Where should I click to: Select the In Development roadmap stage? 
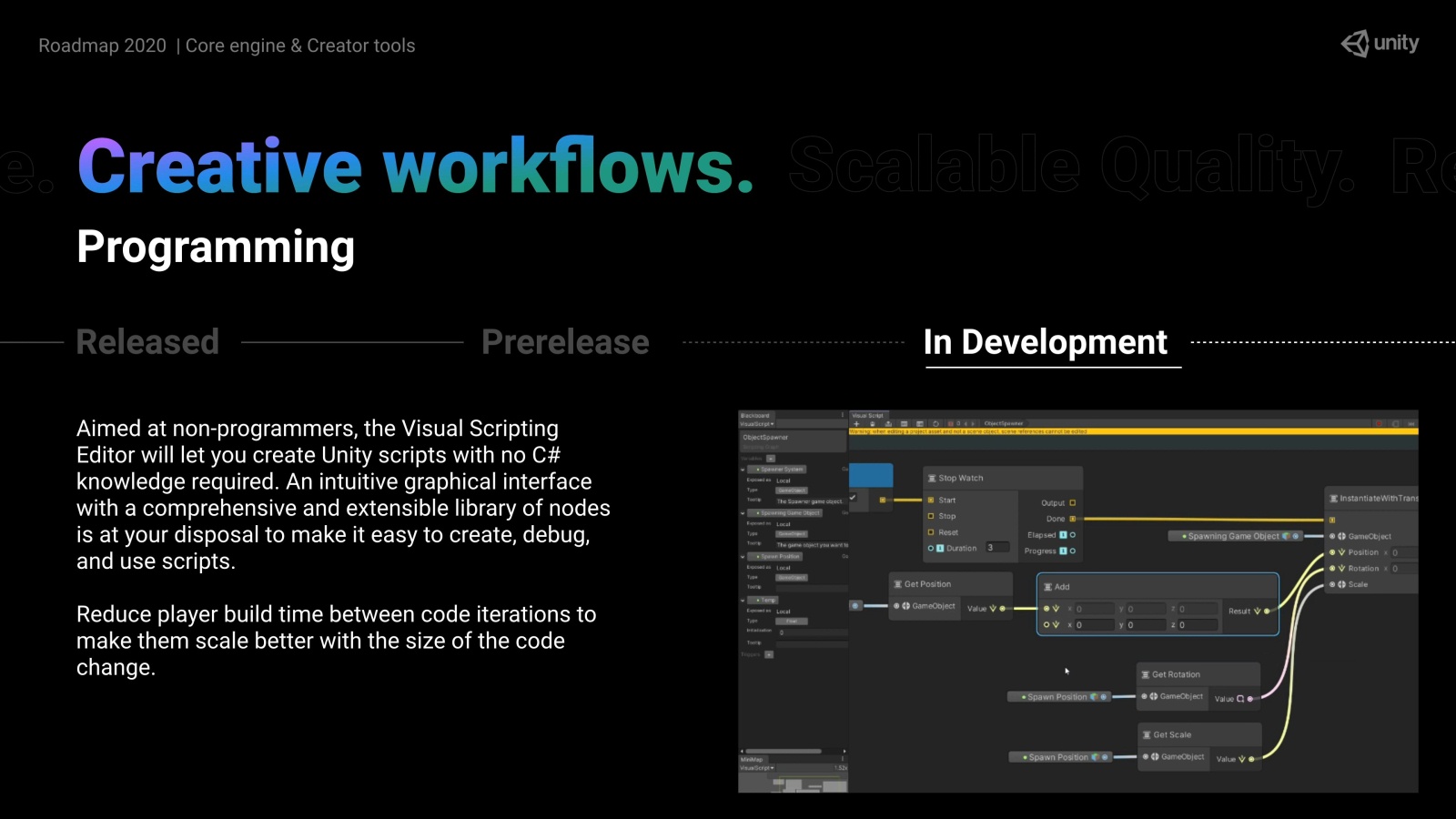(1045, 342)
